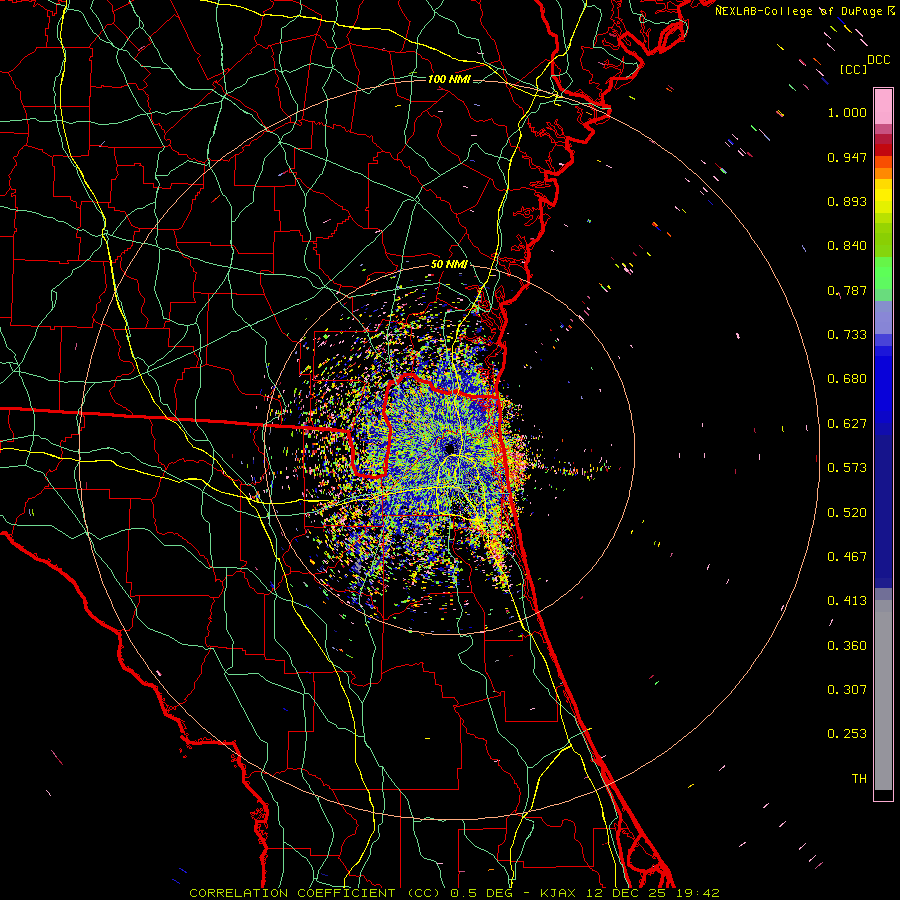Click the DCC product label

coord(879,60)
